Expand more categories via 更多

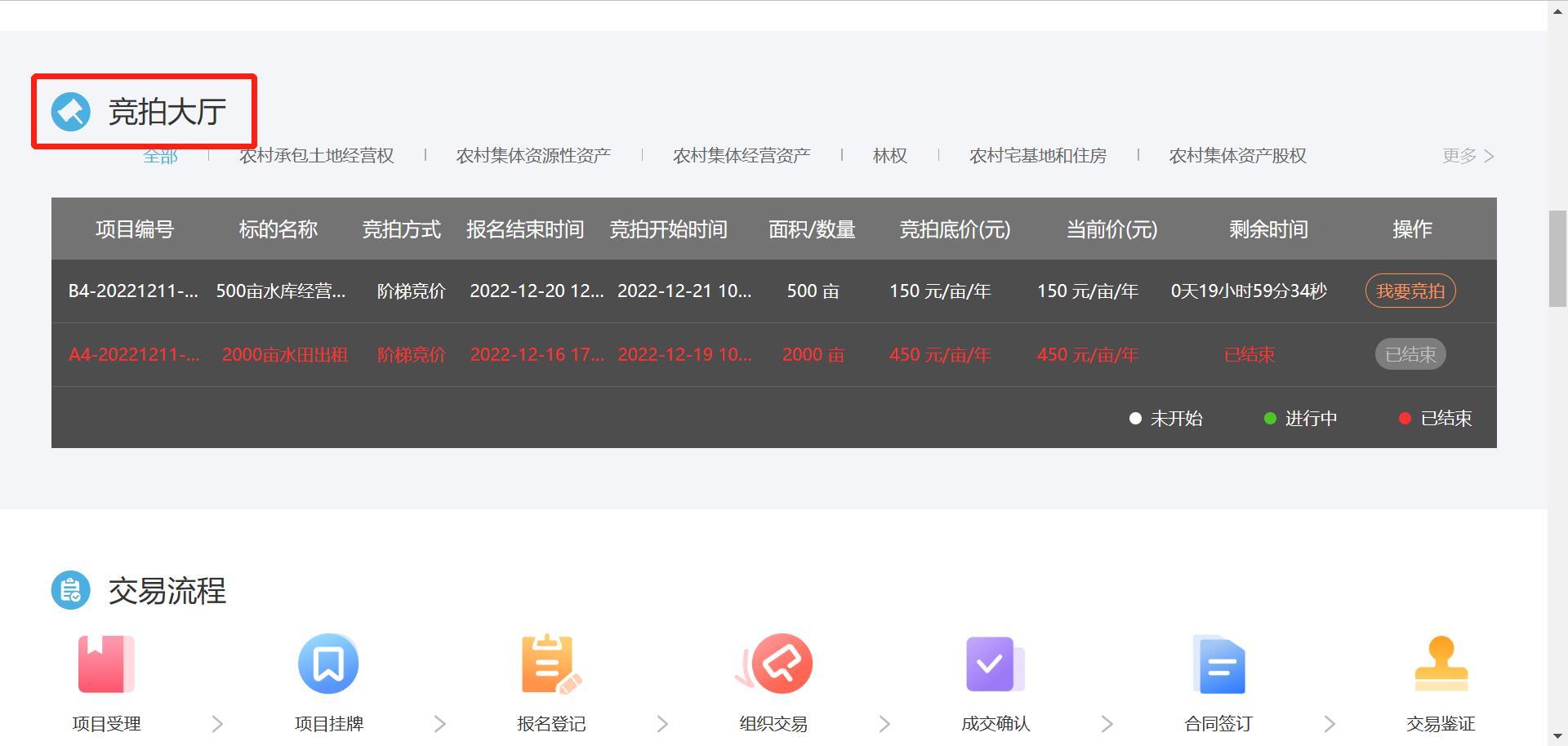1468,156
